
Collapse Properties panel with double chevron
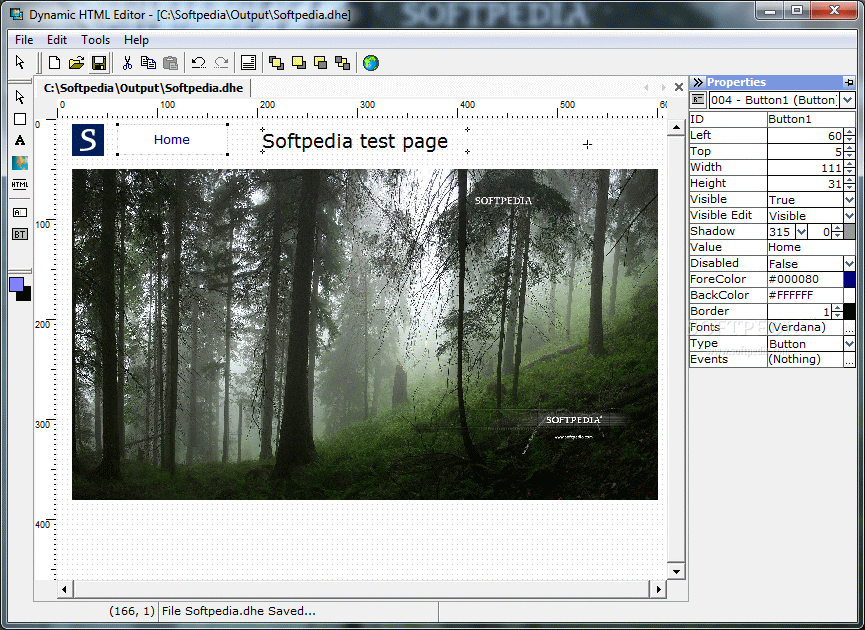(698, 82)
